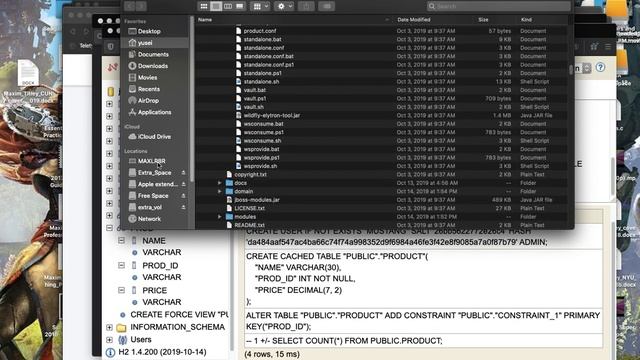The width and height of the screenshot is (640, 360).
Task: Click the PROD_ID column in H2 tree
Action: click(x=160, y=266)
